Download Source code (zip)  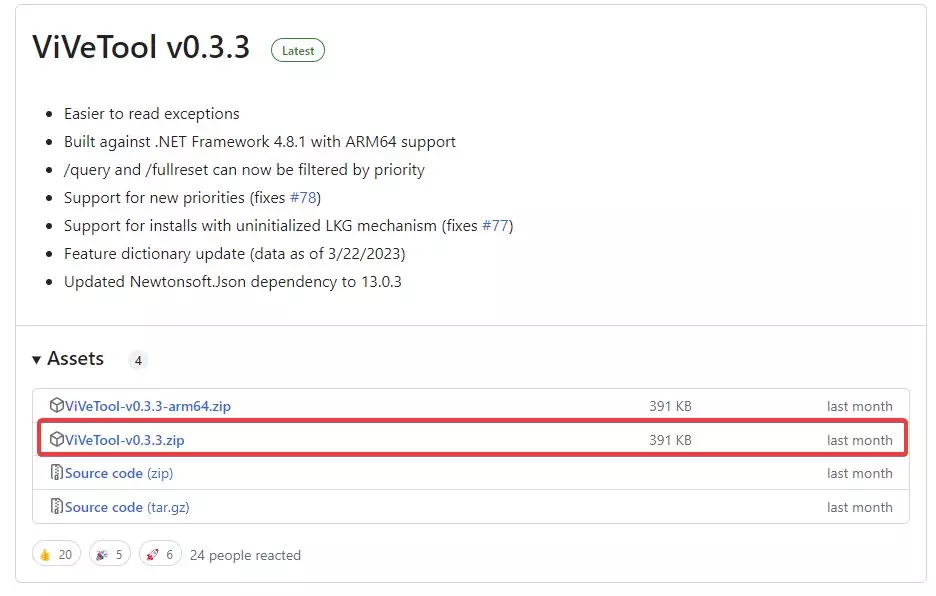(x=119, y=473)
